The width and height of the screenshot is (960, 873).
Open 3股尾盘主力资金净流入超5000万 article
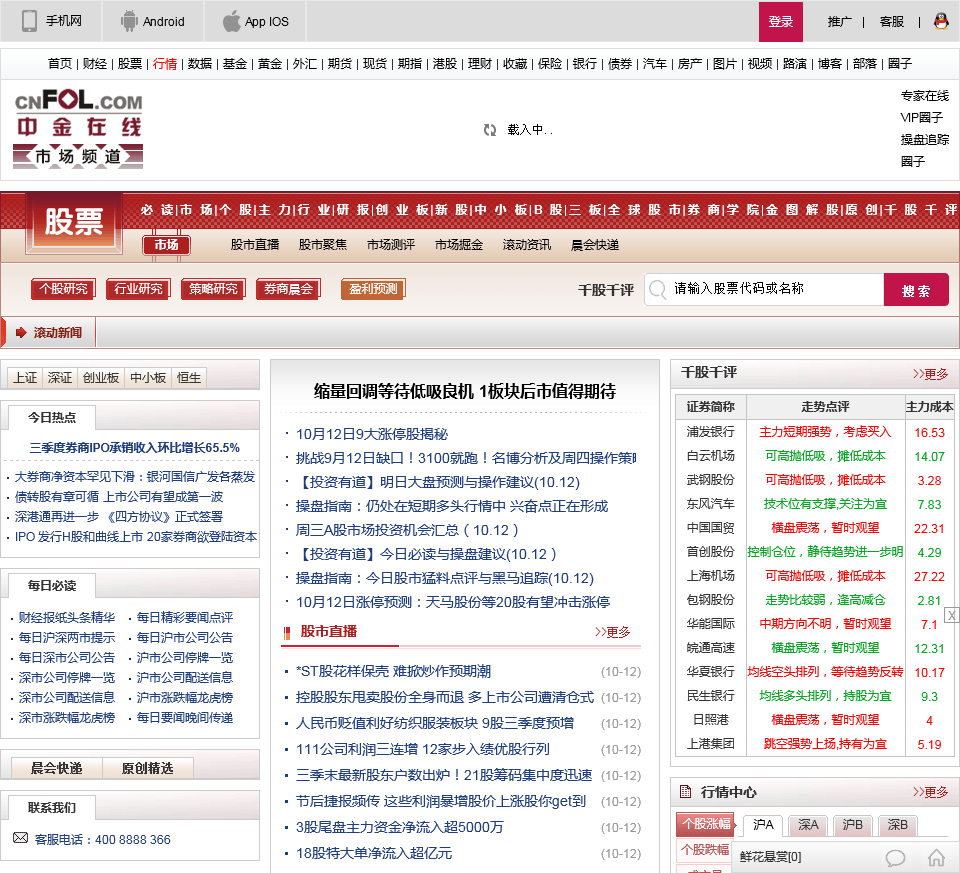coord(399,827)
